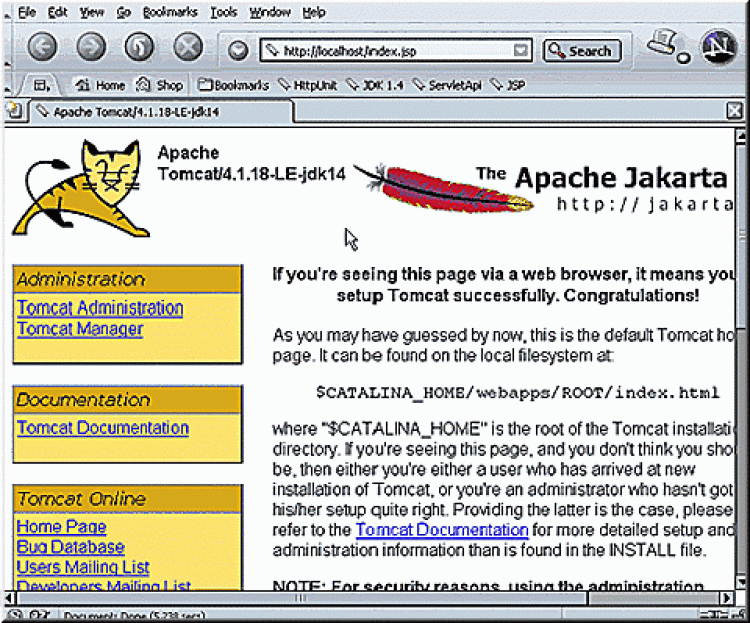Click the Netscape N logo icon
This screenshot has height=623, width=750.
tap(717, 47)
